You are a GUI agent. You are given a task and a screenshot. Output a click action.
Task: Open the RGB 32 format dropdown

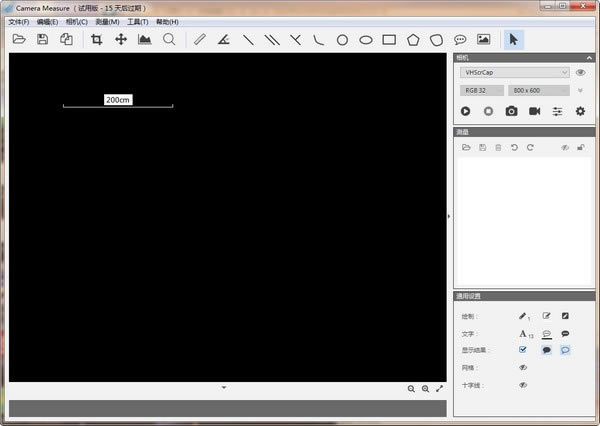point(481,90)
